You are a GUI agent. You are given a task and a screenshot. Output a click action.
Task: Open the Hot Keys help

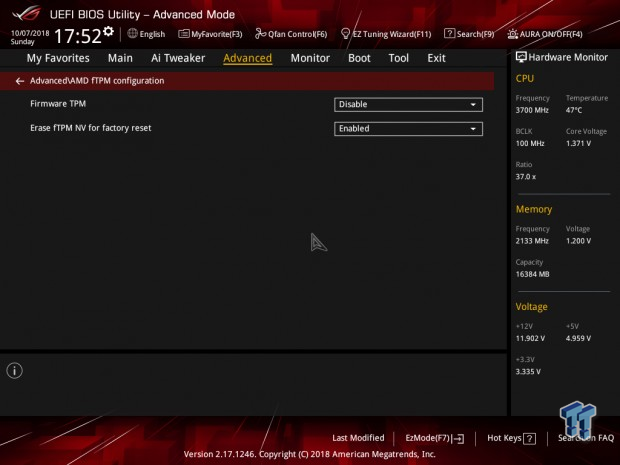pyautogui.click(x=511, y=438)
